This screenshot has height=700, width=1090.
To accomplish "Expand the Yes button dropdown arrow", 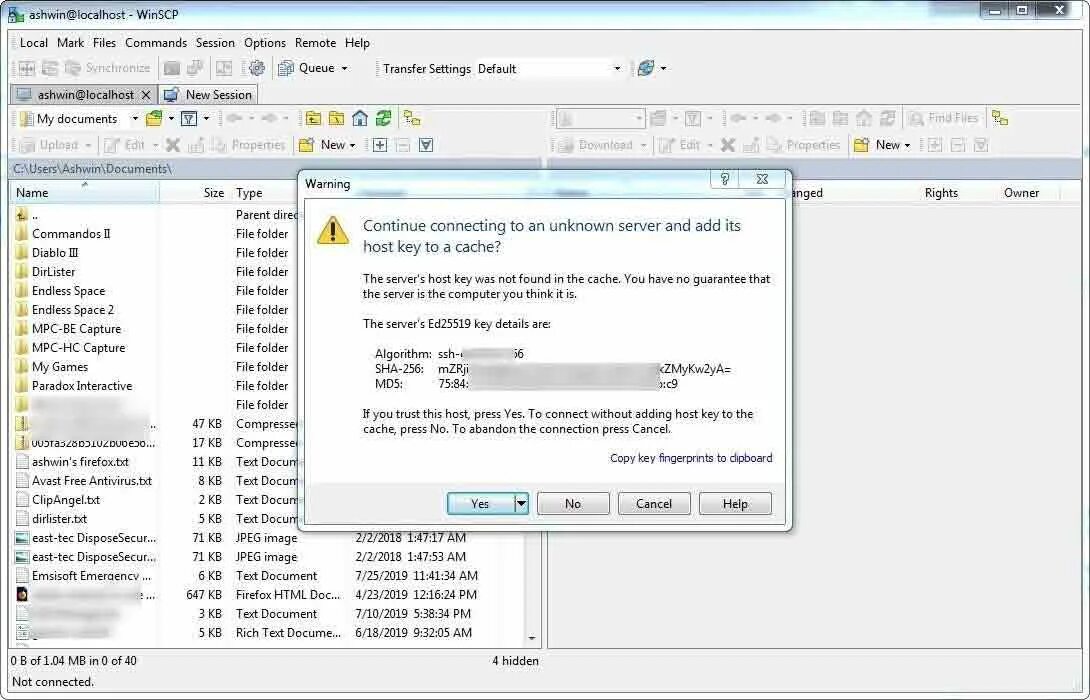I will tap(521, 503).
